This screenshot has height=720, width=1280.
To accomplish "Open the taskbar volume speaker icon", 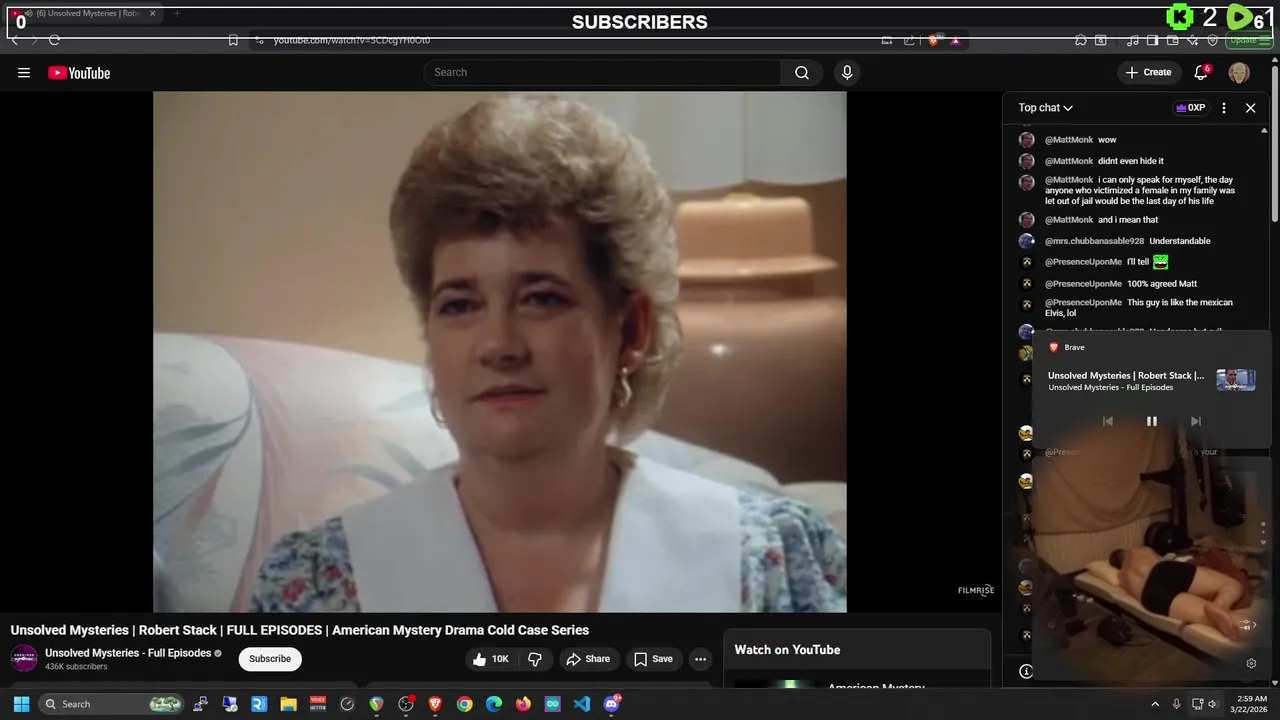I will click(x=1212, y=704).
